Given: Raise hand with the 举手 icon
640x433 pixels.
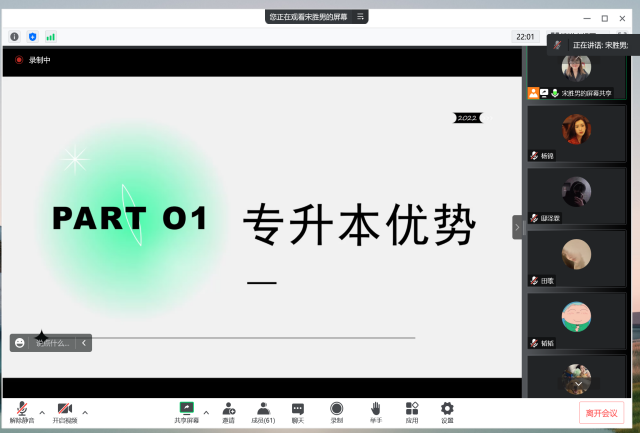Looking at the screenshot, I should pos(376,411).
